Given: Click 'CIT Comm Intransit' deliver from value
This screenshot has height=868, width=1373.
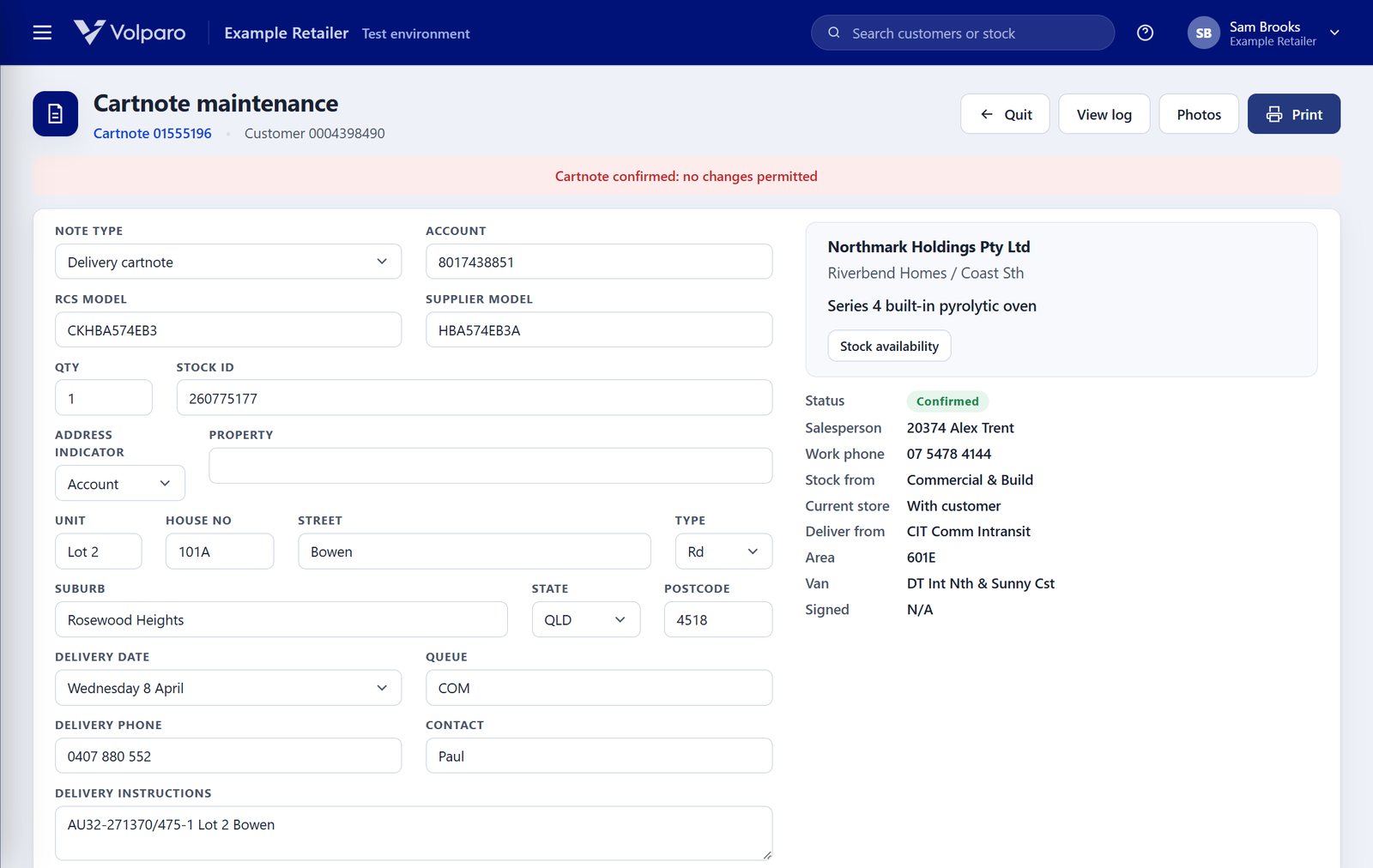Looking at the screenshot, I should 969,532.
